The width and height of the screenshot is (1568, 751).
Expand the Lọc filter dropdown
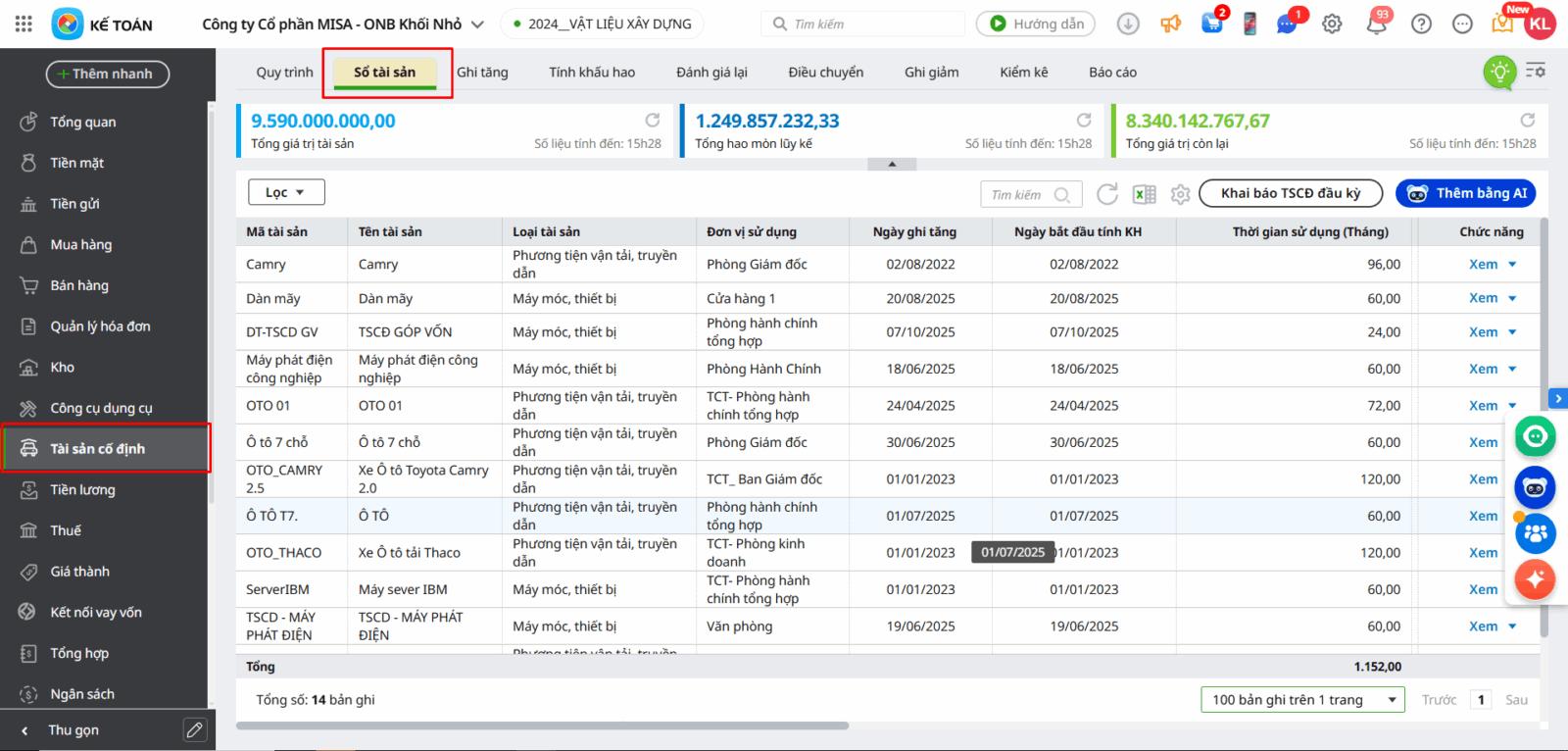[286, 192]
